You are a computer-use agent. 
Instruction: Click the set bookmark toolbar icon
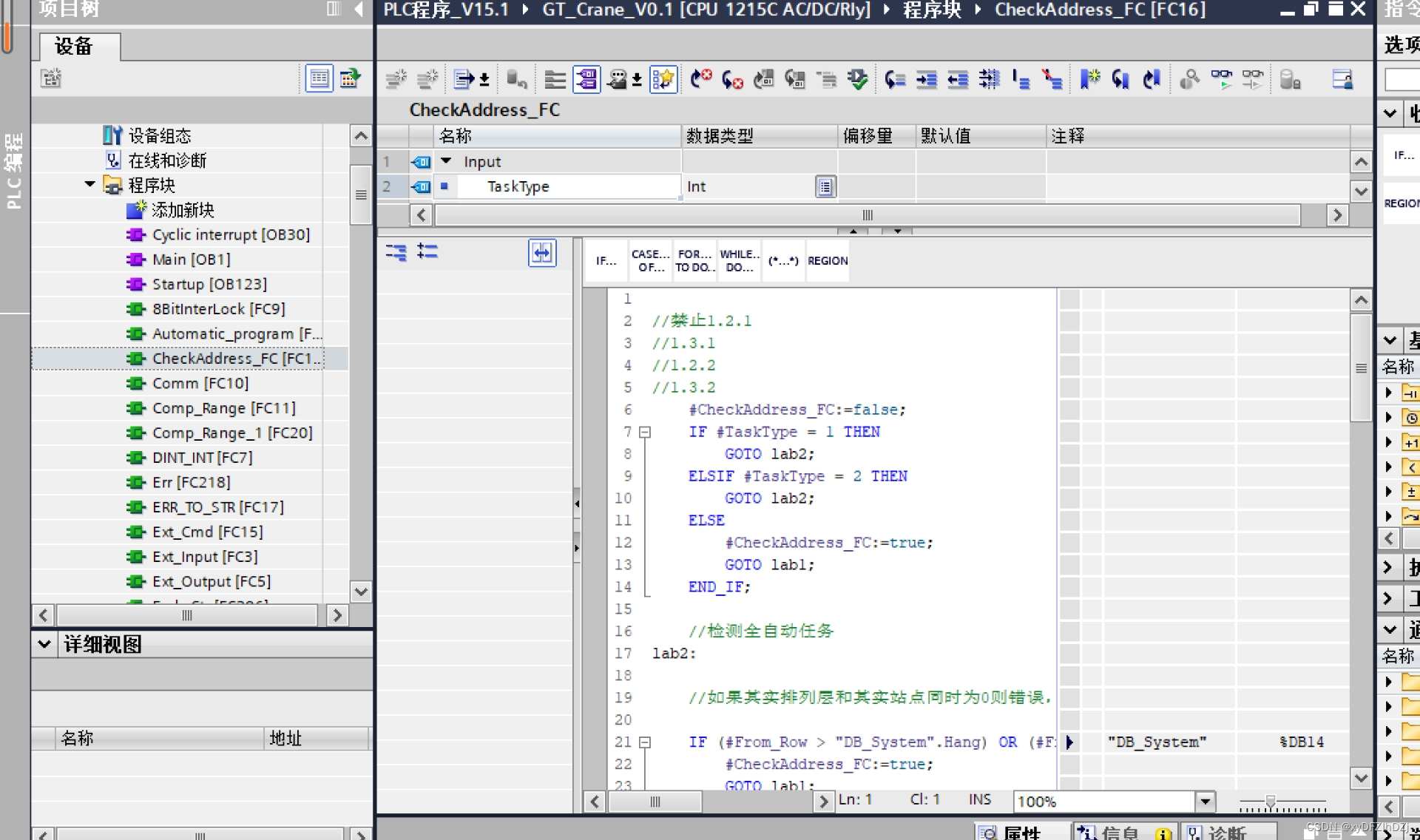pos(1089,79)
